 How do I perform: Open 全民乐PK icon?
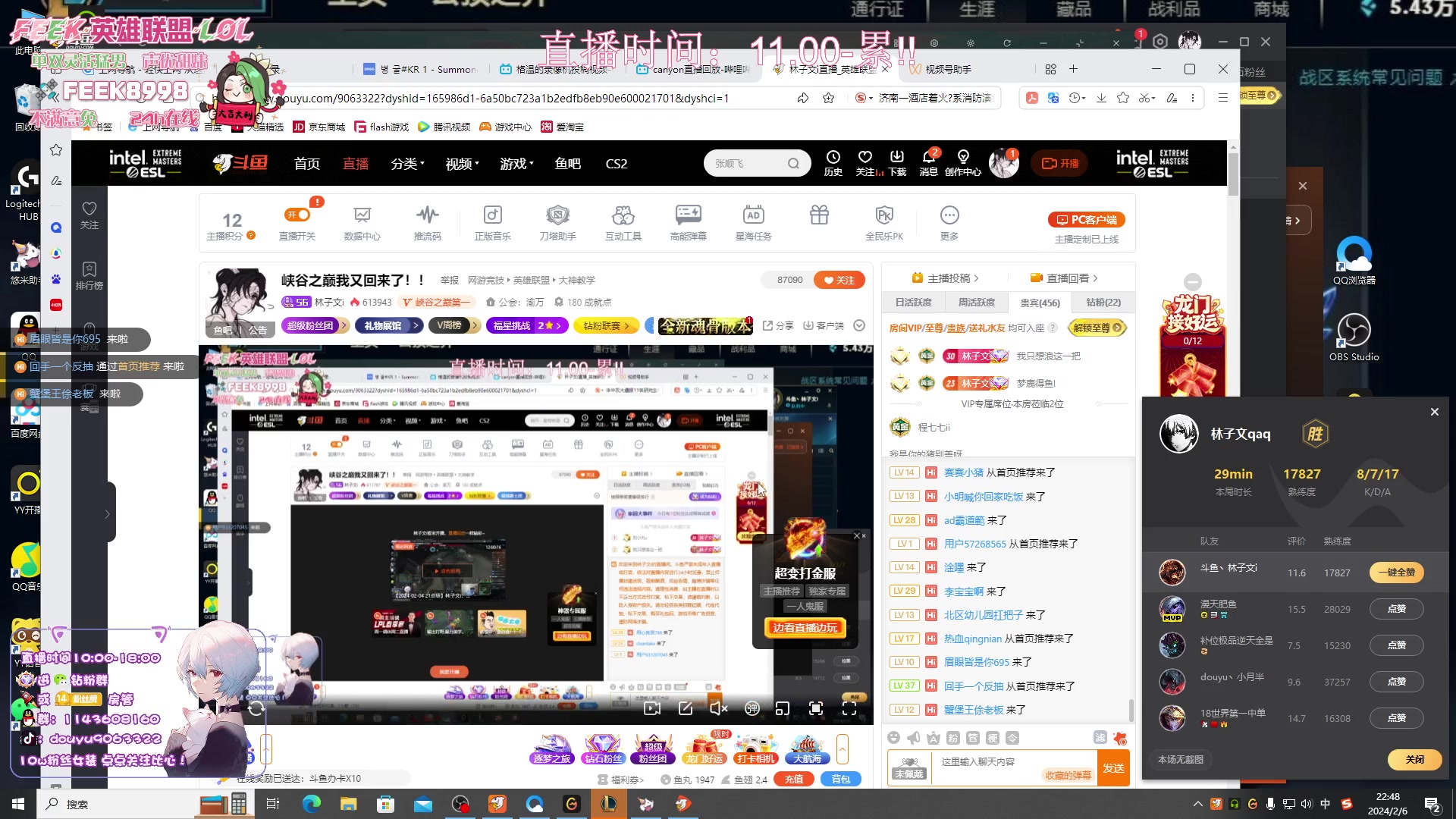pos(884,223)
